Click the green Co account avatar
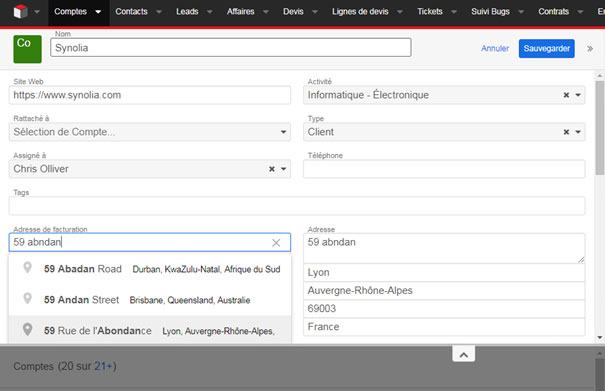This screenshot has width=605, height=391. [x=27, y=49]
